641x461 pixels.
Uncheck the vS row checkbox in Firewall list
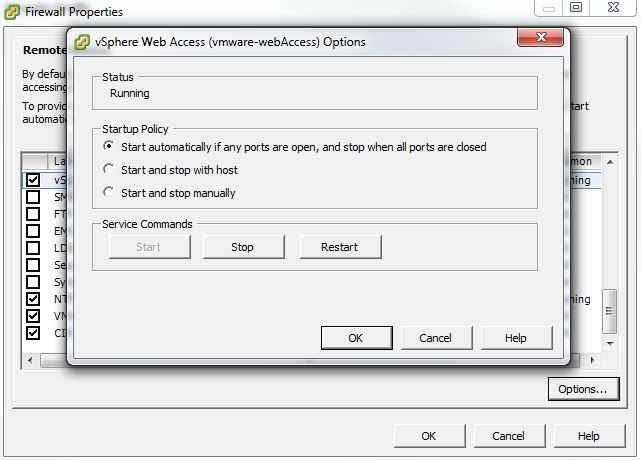click(33, 180)
